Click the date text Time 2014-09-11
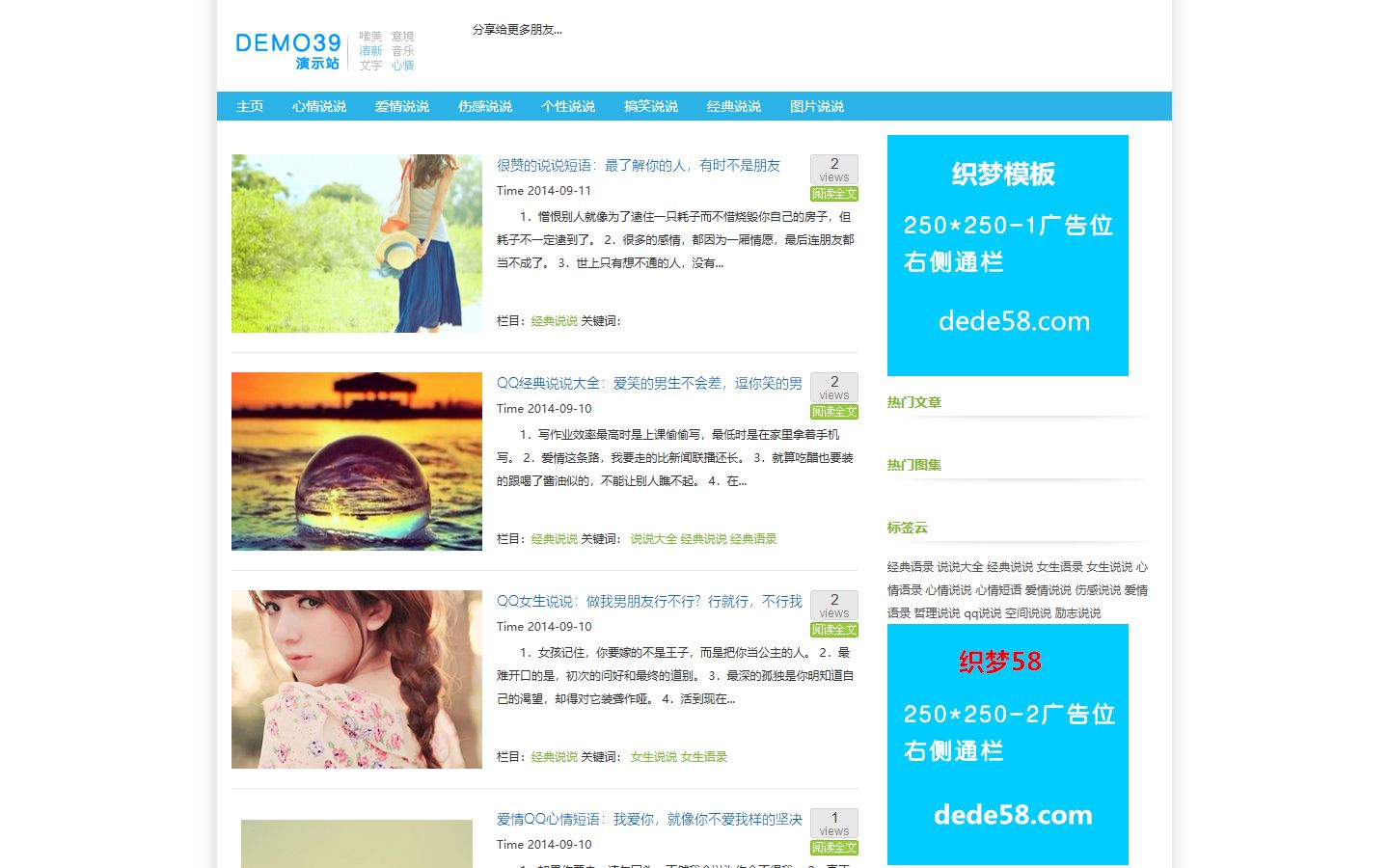1389x868 pixels. point(544,191)
